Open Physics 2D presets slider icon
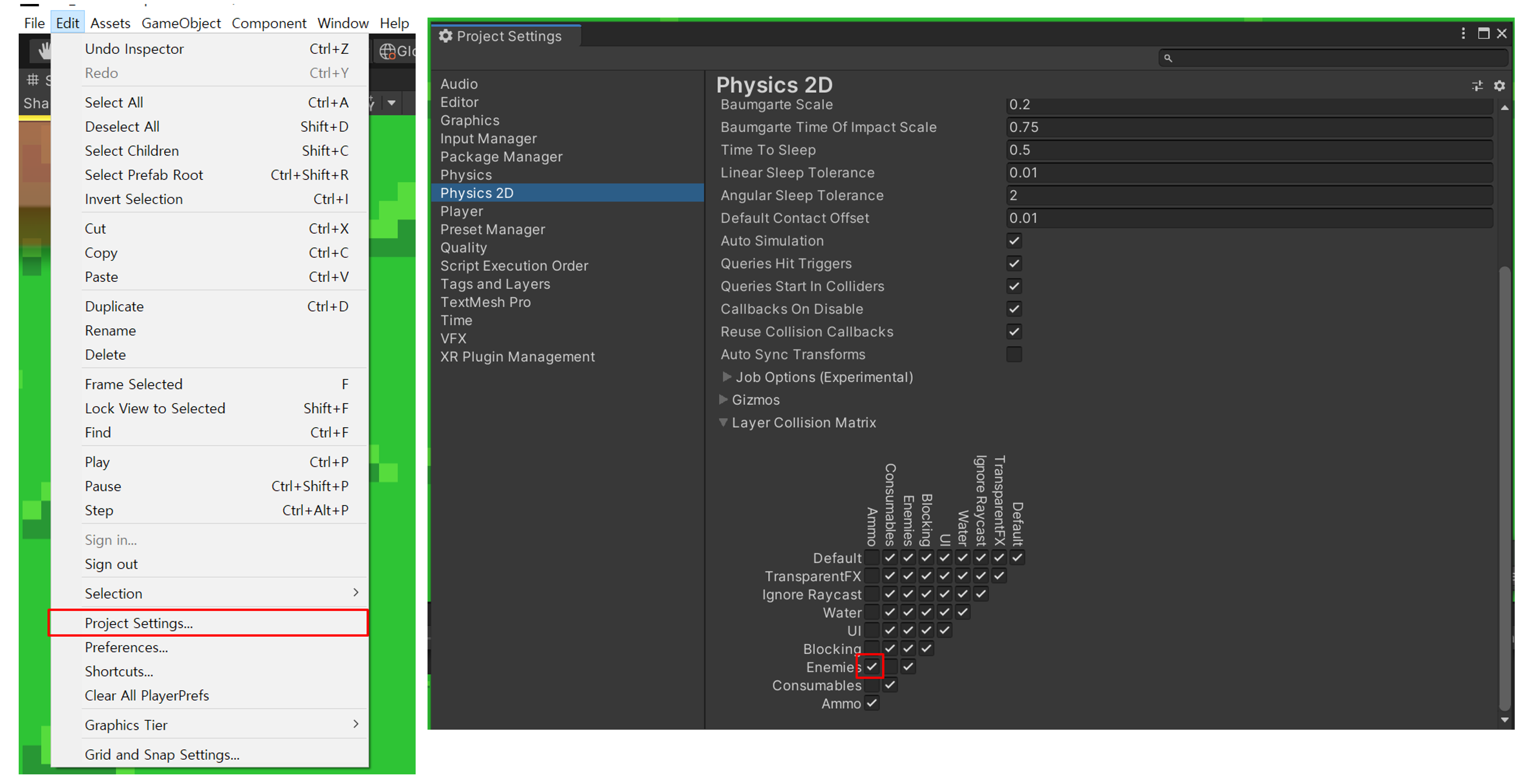Image resolution: width=1530 pixels, height=784 pixels. (1477, 86)
